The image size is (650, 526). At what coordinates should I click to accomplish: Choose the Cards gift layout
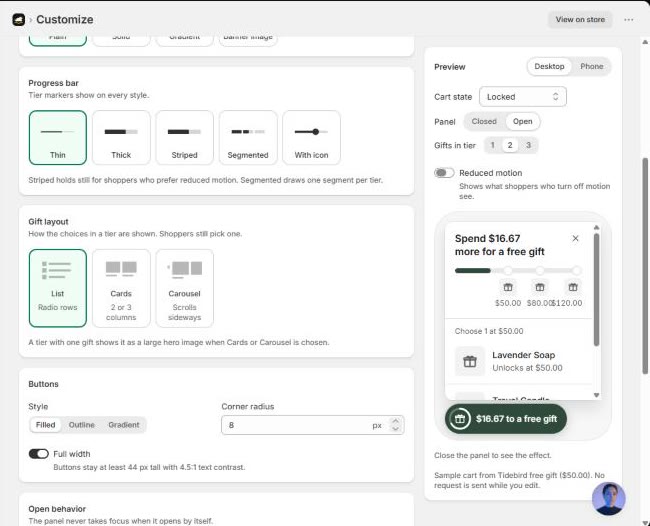click(x=121, y=288)
